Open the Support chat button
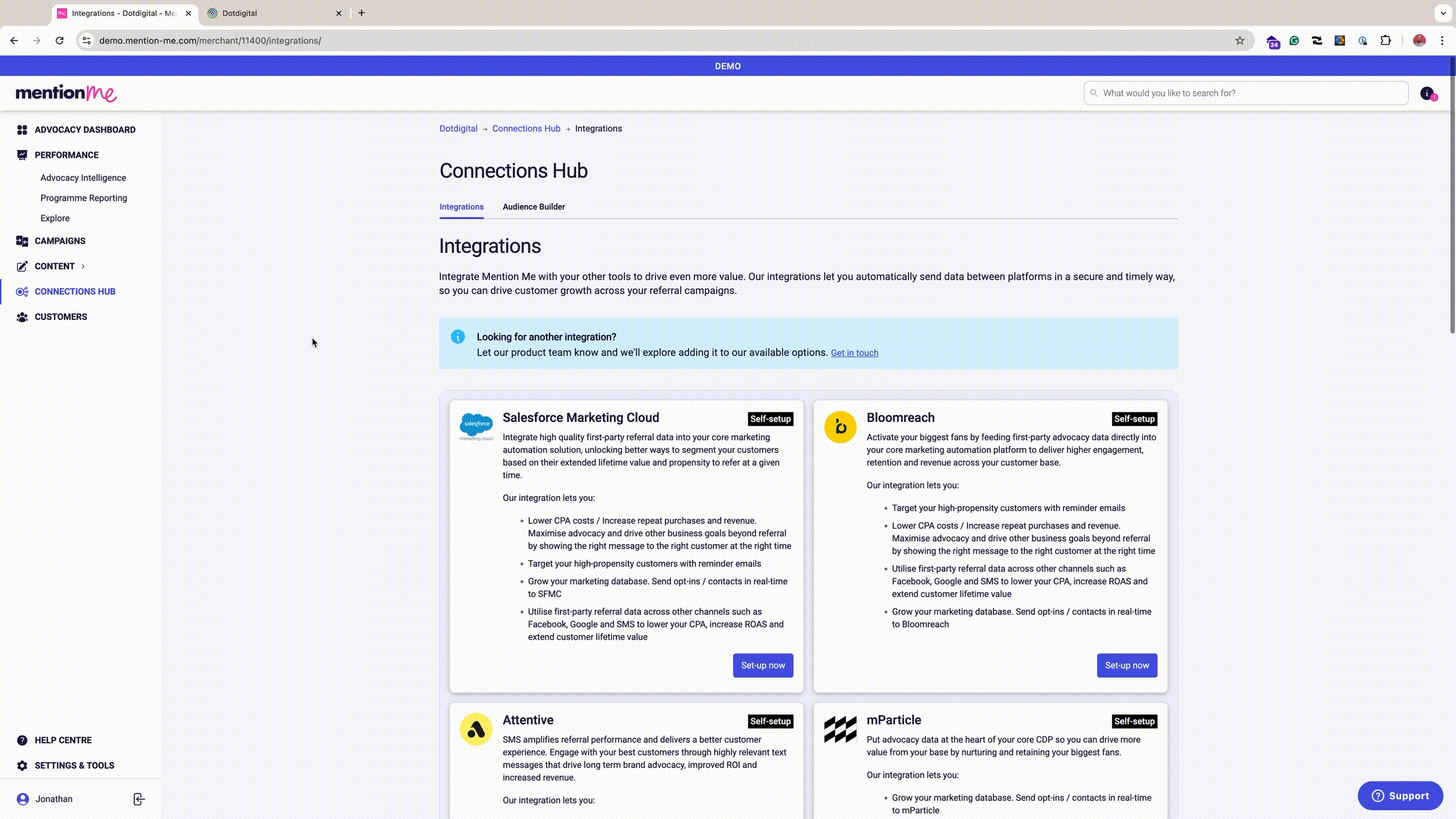The height and width of the screenshot is (819, 1456). click(1400, 796)
